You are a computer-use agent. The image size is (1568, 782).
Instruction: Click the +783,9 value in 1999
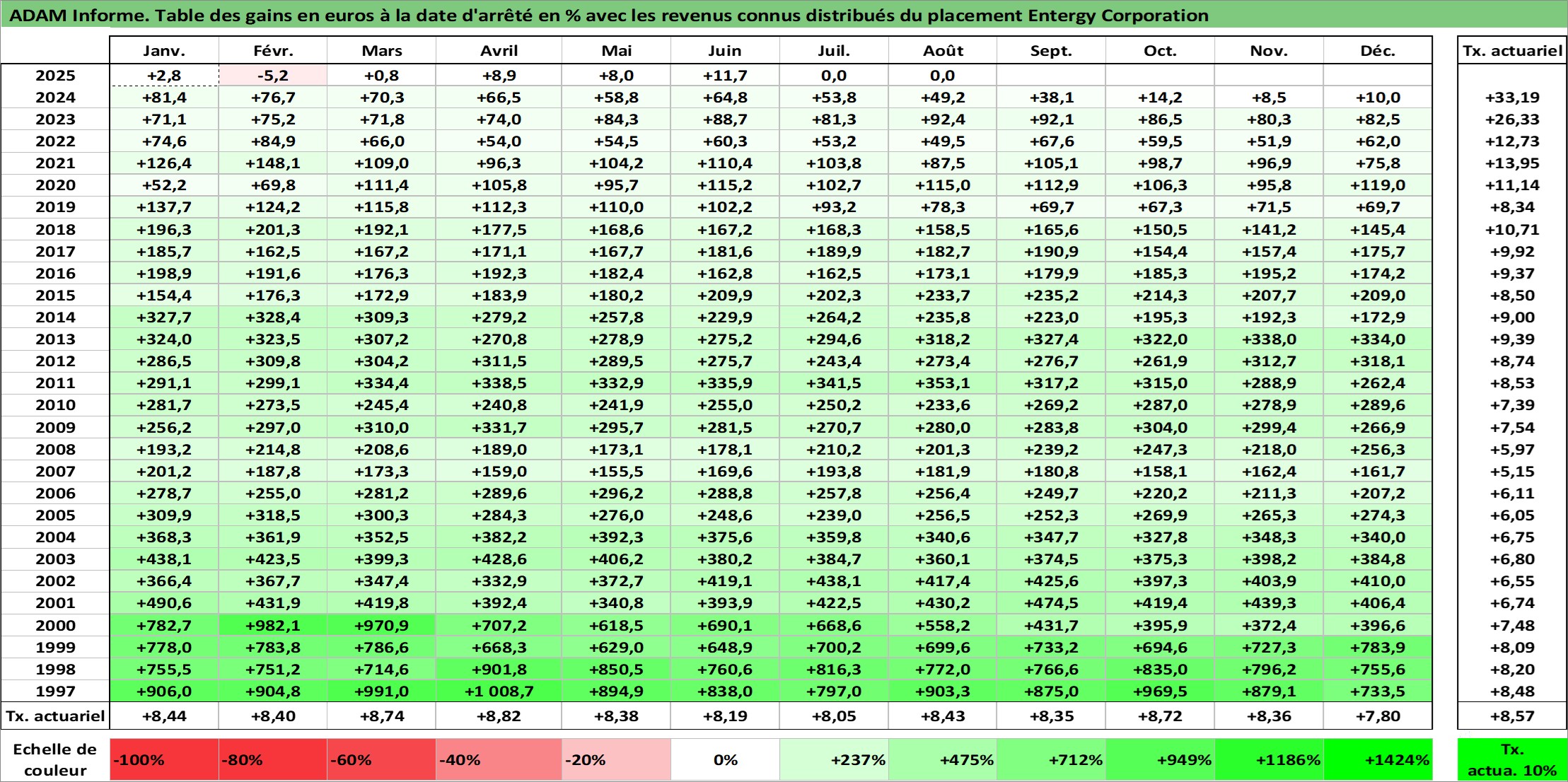click(x=1378, y=648)
